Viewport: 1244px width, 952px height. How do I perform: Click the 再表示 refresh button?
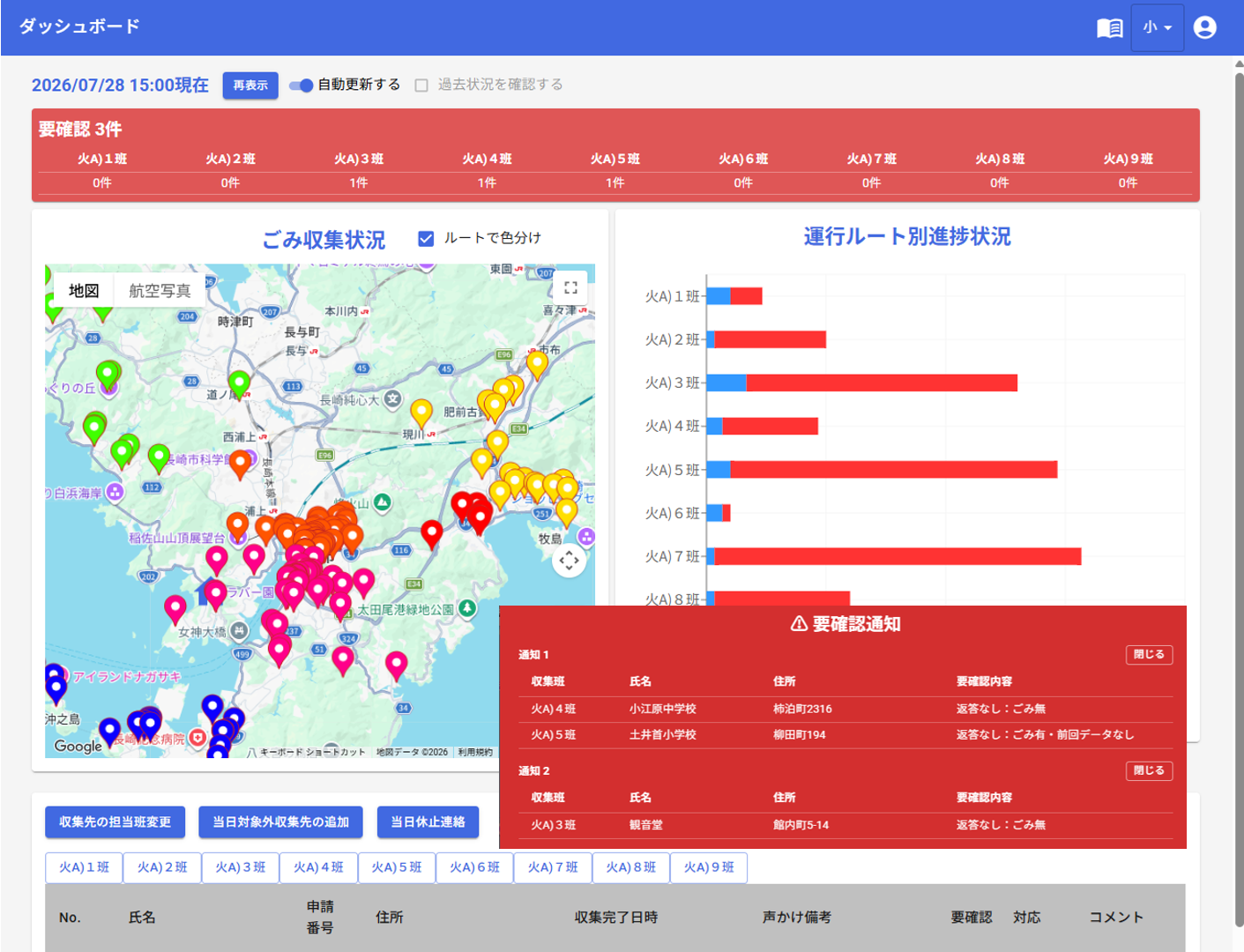[250, 86]
